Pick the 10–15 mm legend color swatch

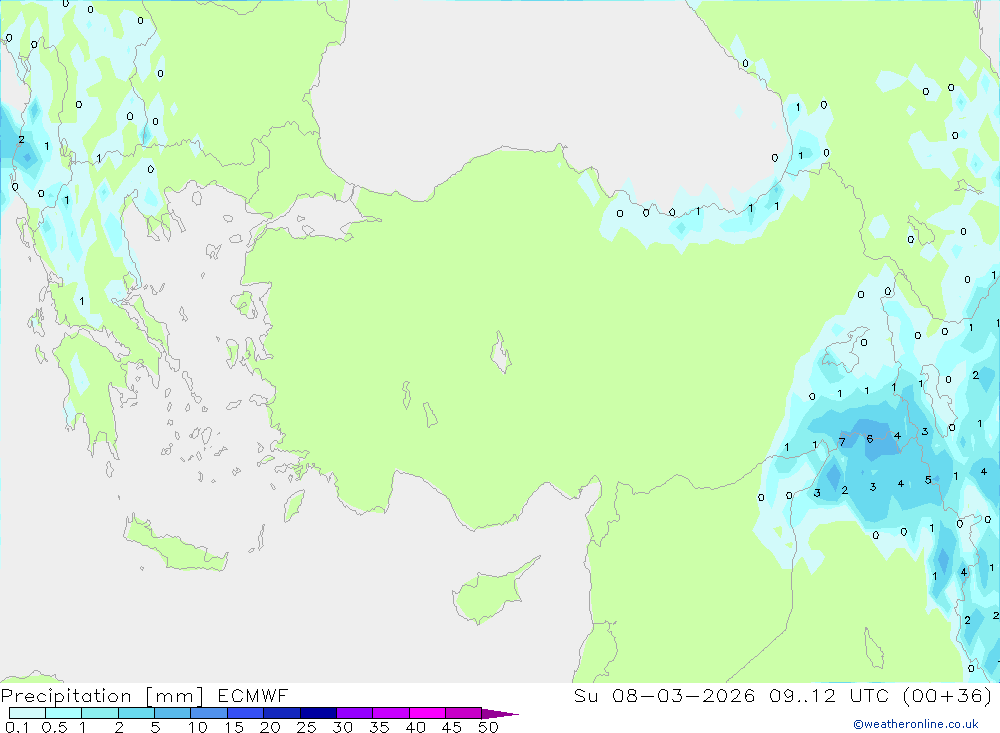coord(209,713)
